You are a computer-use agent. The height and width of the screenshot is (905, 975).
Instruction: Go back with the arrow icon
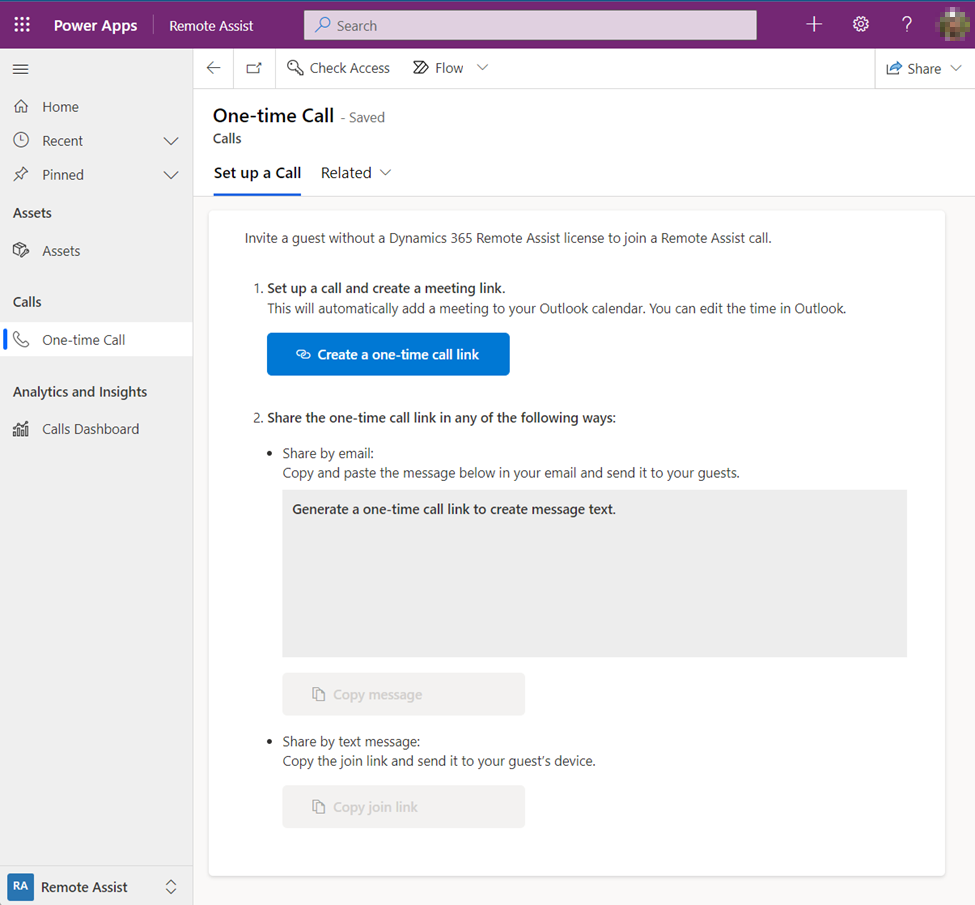tap(213, 68)
